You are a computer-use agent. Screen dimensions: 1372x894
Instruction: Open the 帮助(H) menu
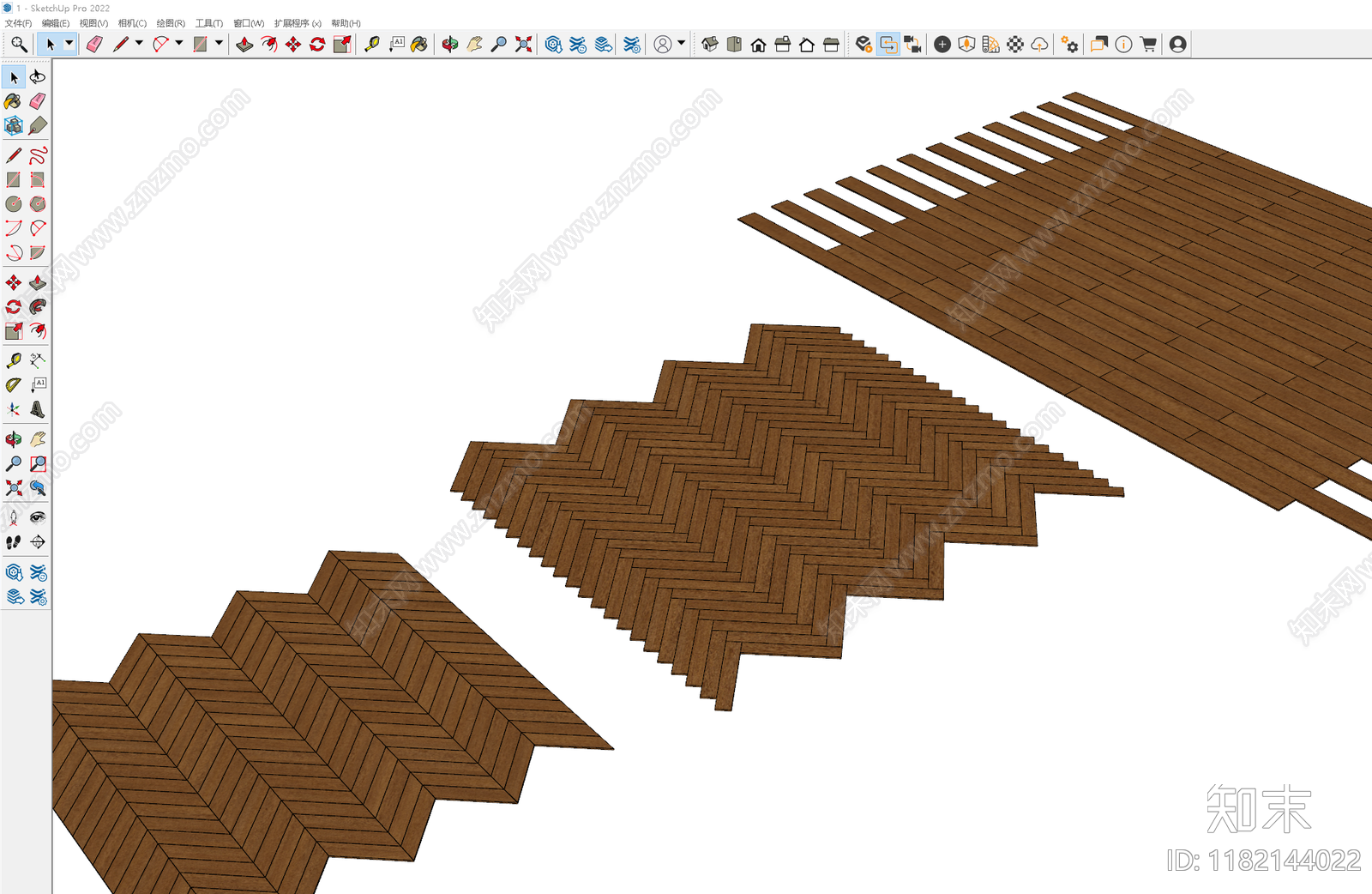[x=346, y=23]
